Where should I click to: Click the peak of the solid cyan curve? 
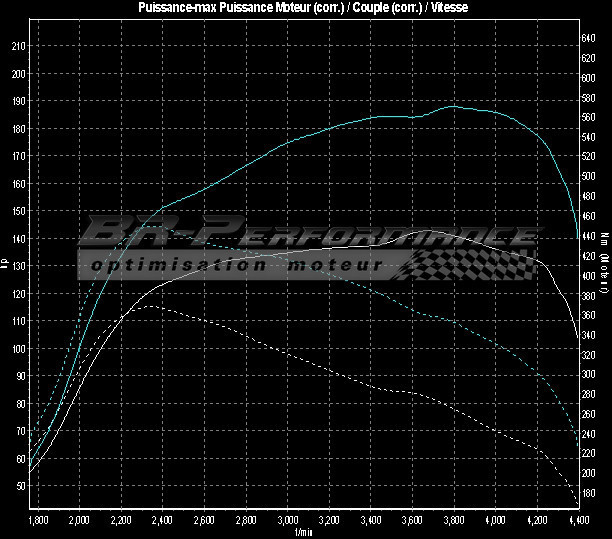click(452, 106)
